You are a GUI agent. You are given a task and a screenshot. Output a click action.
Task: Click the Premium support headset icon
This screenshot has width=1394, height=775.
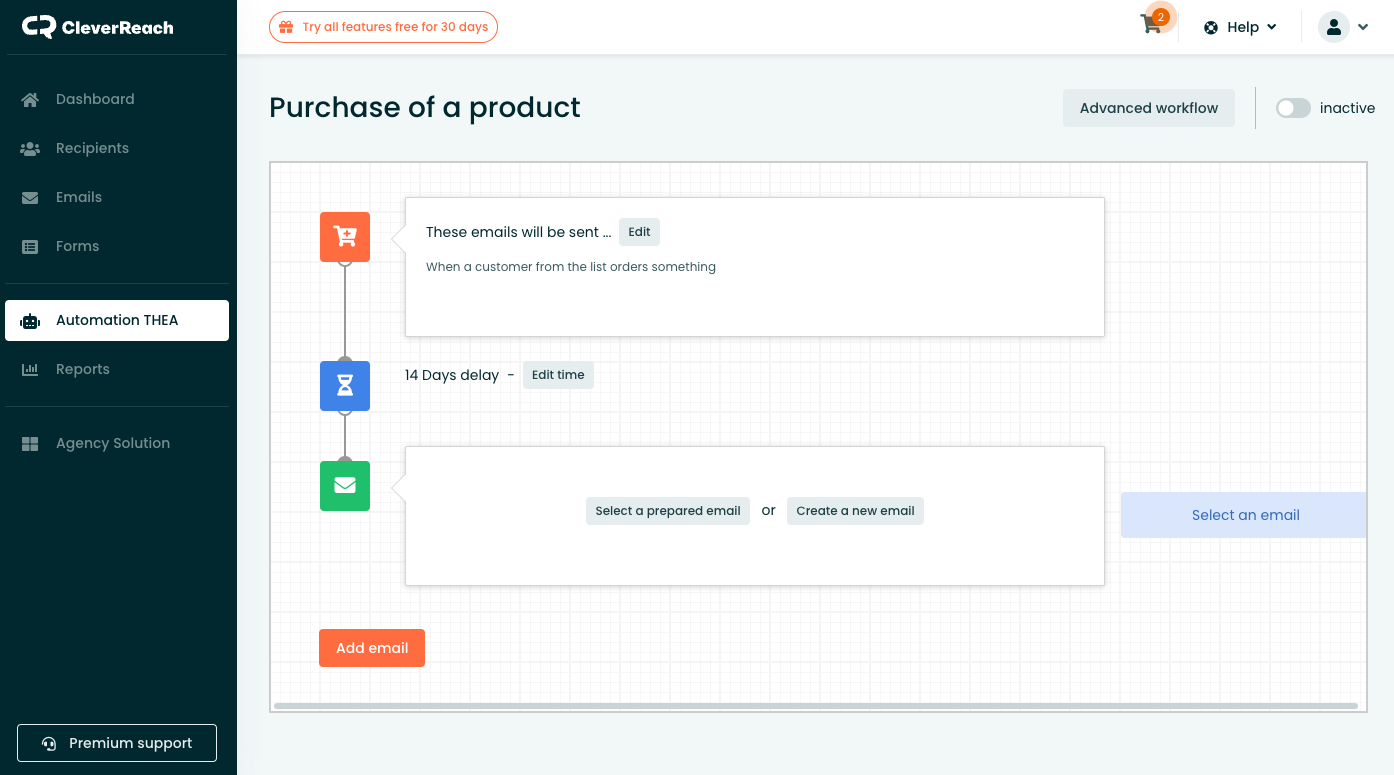[47, 743]
